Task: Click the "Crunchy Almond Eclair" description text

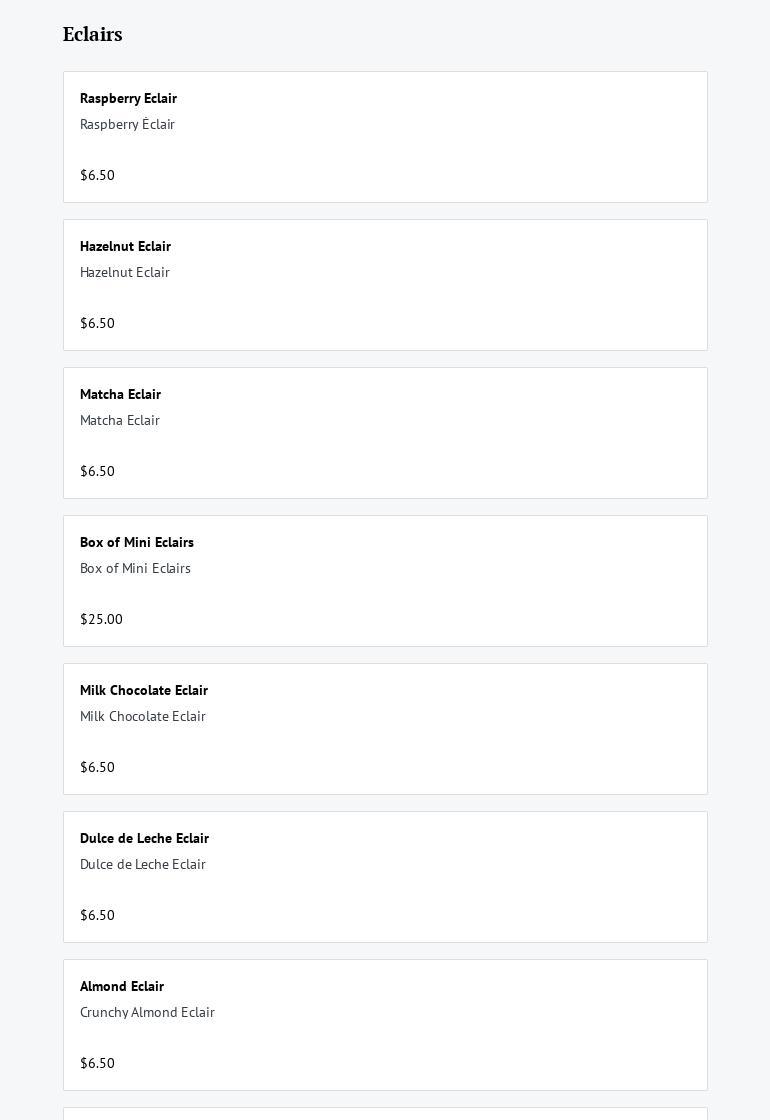Action: pyautogui.click(x=147, y=1012)
